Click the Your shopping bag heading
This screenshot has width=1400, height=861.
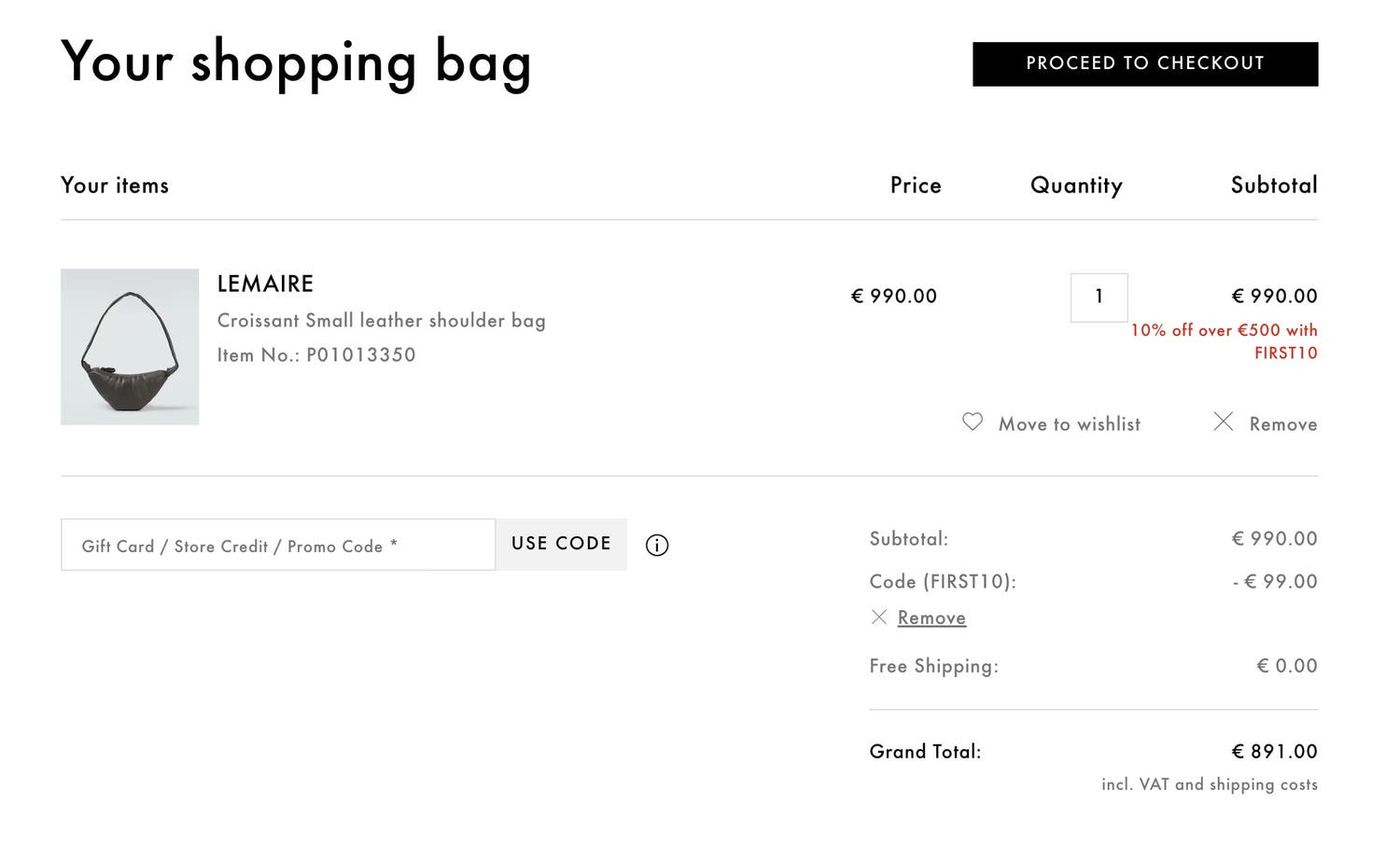296,63
